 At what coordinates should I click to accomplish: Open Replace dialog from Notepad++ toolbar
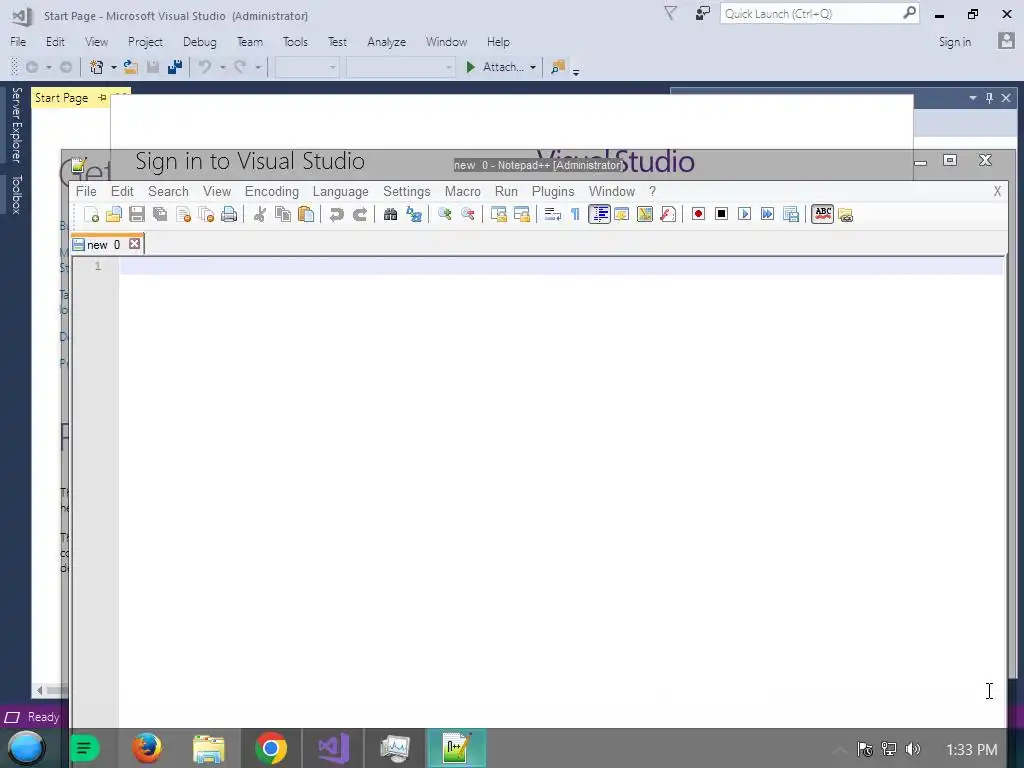[x=414, y=214]
